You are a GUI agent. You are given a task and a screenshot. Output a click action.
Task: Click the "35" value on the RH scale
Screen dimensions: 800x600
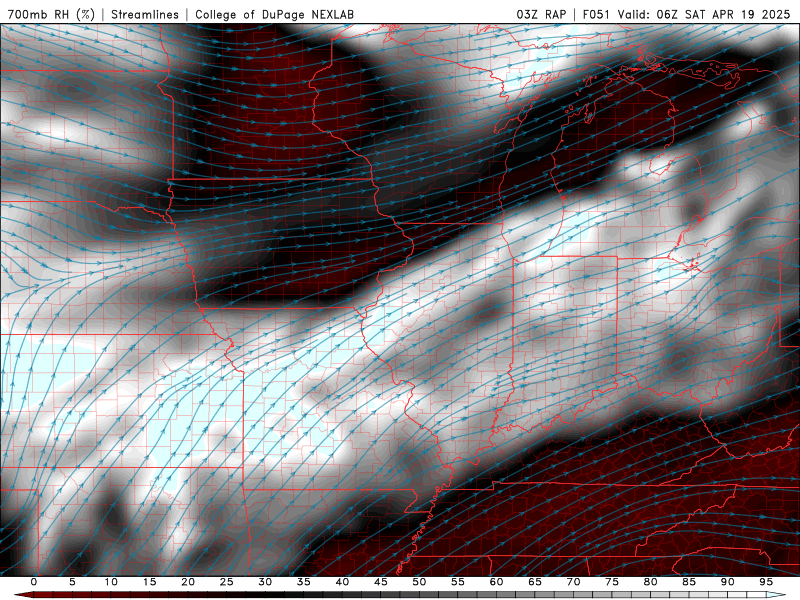304,582
